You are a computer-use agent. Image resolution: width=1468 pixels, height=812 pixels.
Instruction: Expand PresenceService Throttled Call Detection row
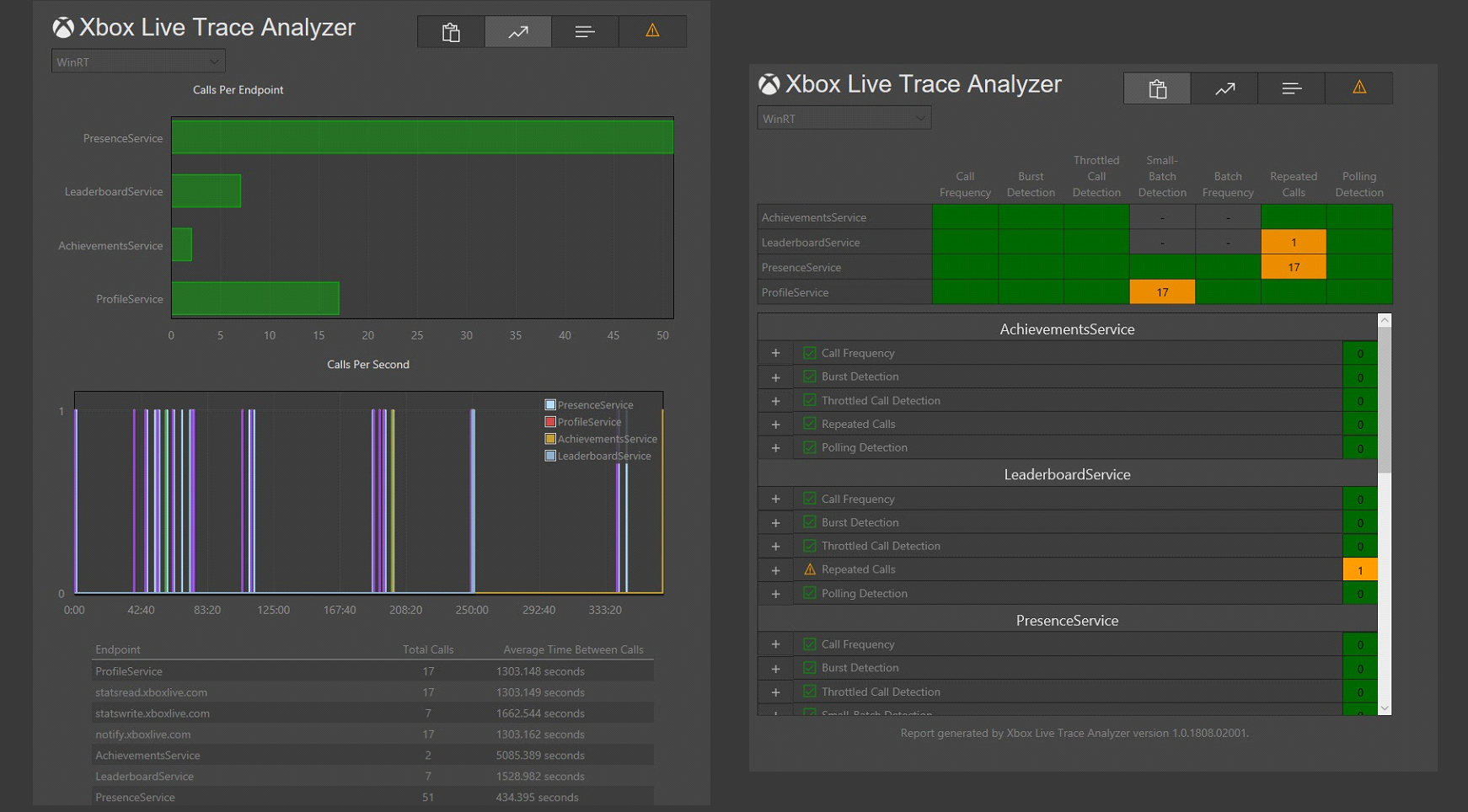pyautogui.click(x=775, y=692)
